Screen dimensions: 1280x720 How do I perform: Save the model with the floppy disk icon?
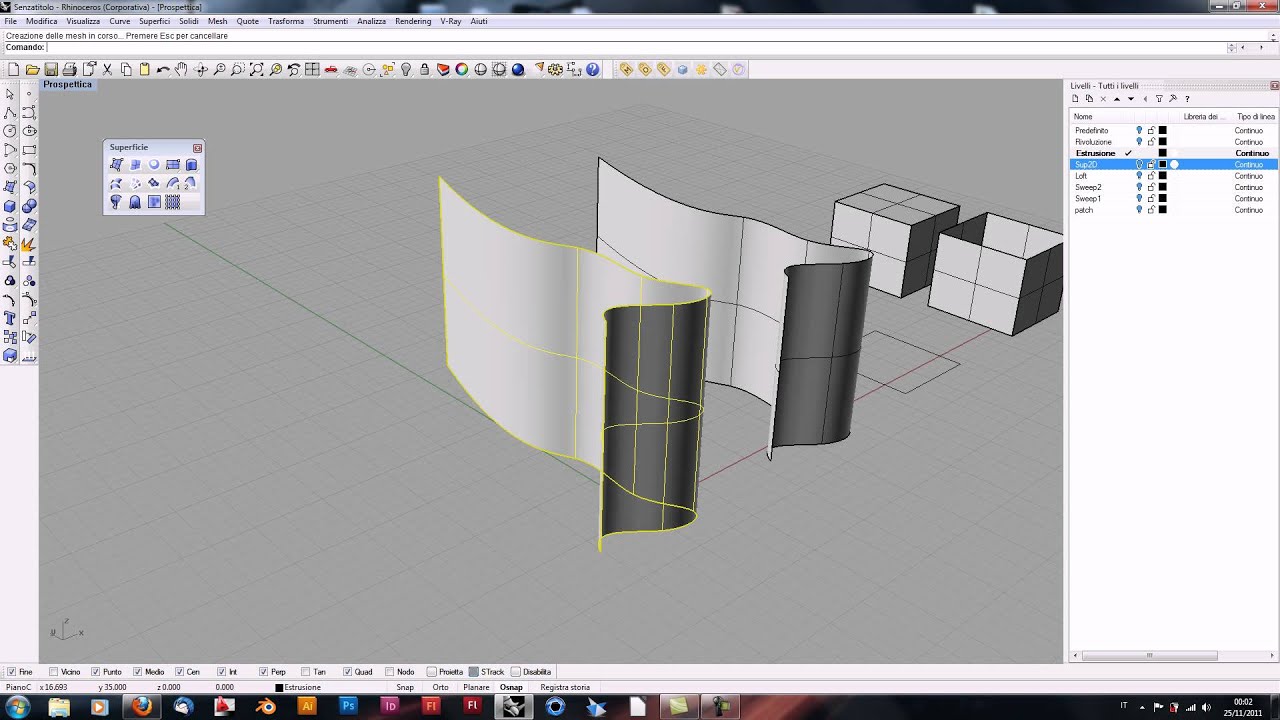click(x=51, y=70)
